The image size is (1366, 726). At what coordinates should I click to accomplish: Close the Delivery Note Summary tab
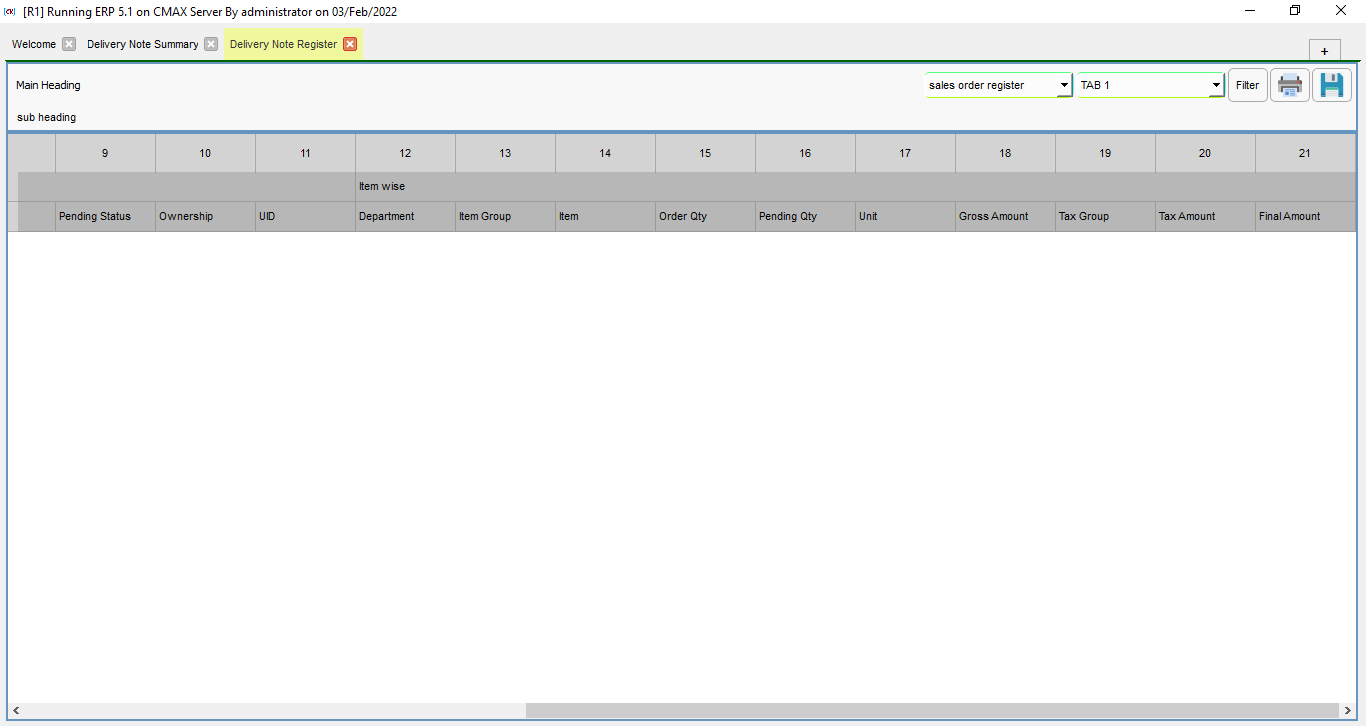pos(210,44)
